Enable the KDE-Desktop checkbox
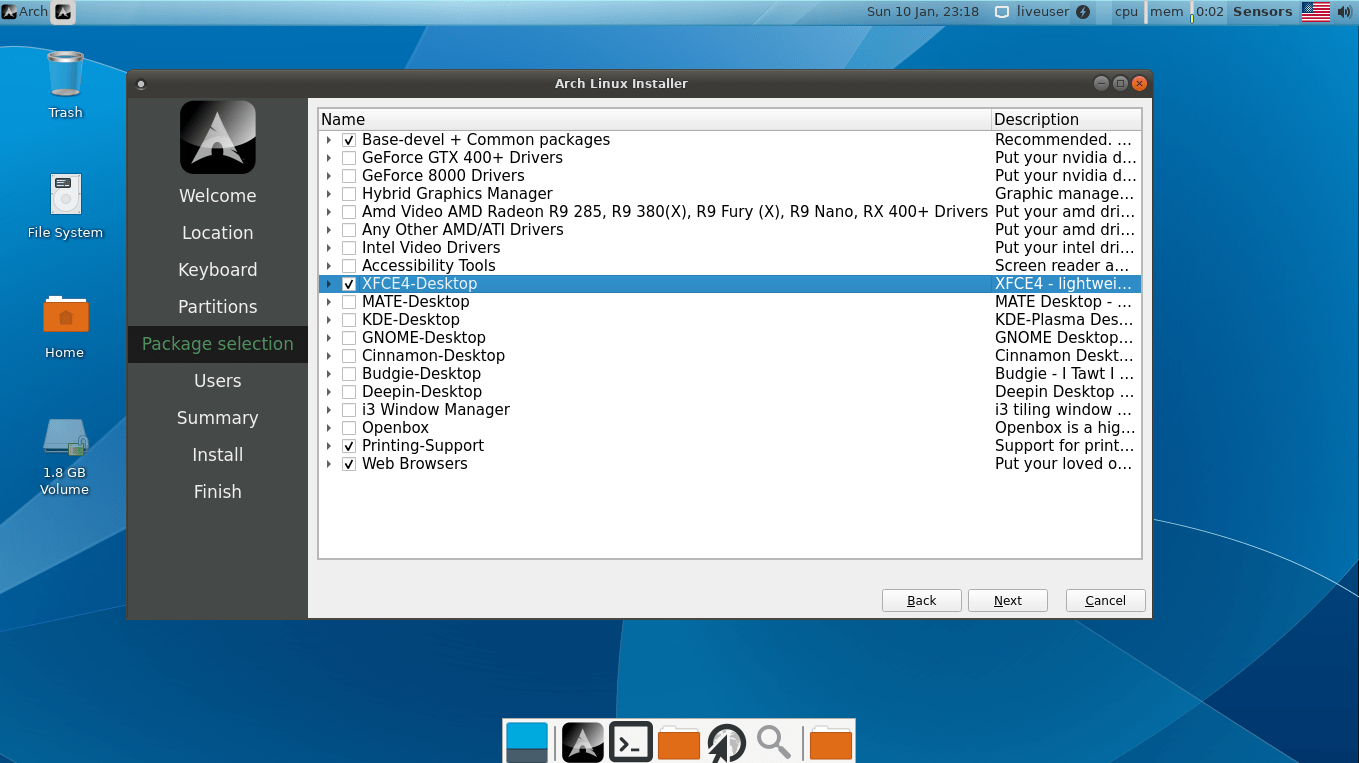 click(x=349, y=320)
